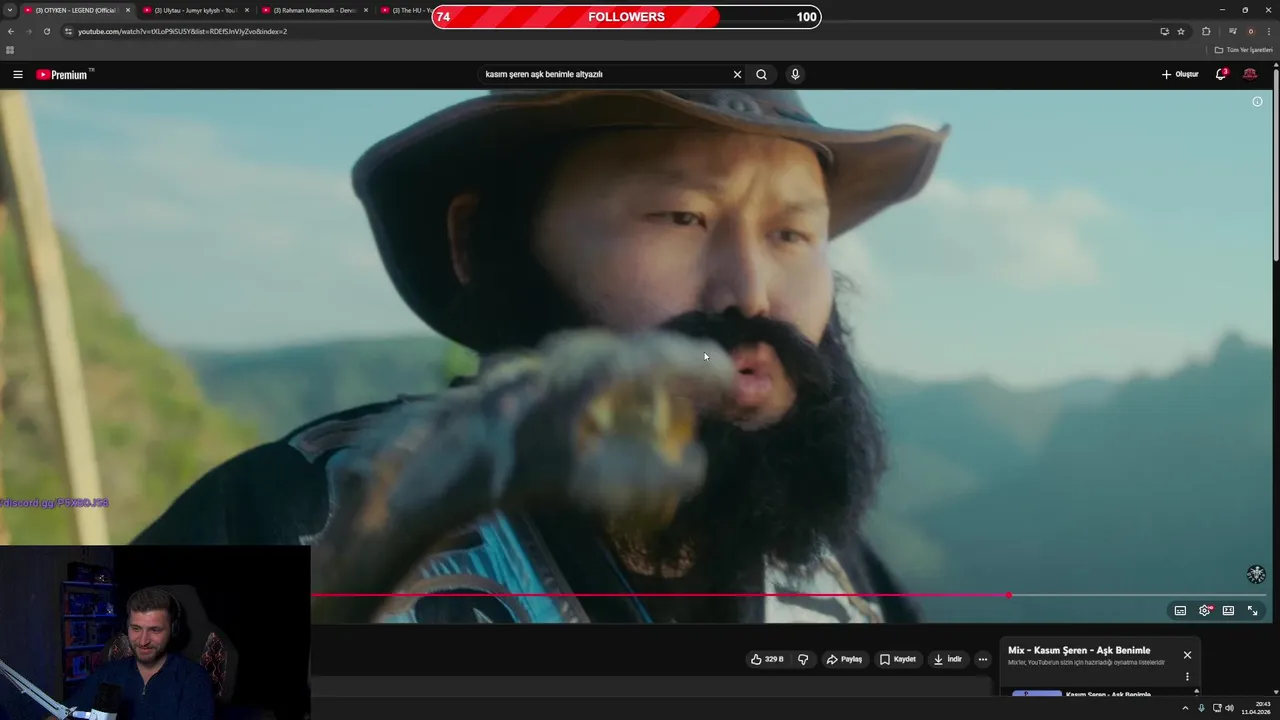Screen dimensions: 1280x720
Task: Open the Oluştur create menu
Action: 1179,74
